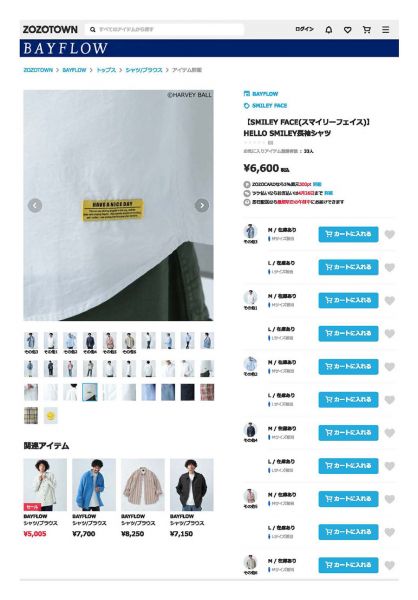Click the ログイン login link
This screenshot has height=600, width=418.
pyautogui.click(x=304, y=29)
